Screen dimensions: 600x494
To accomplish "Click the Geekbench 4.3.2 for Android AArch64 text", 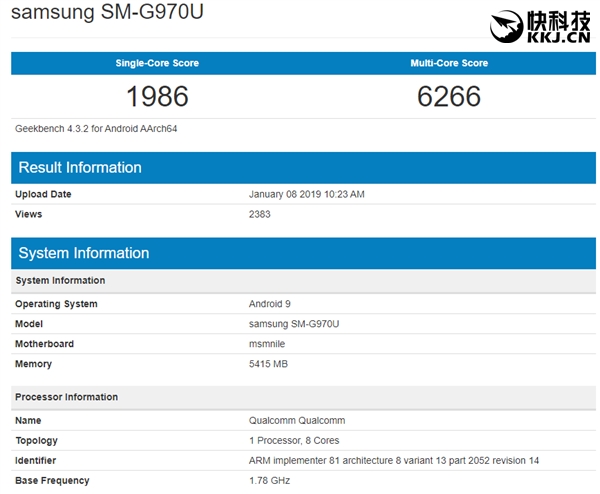I will coord(96,129).
